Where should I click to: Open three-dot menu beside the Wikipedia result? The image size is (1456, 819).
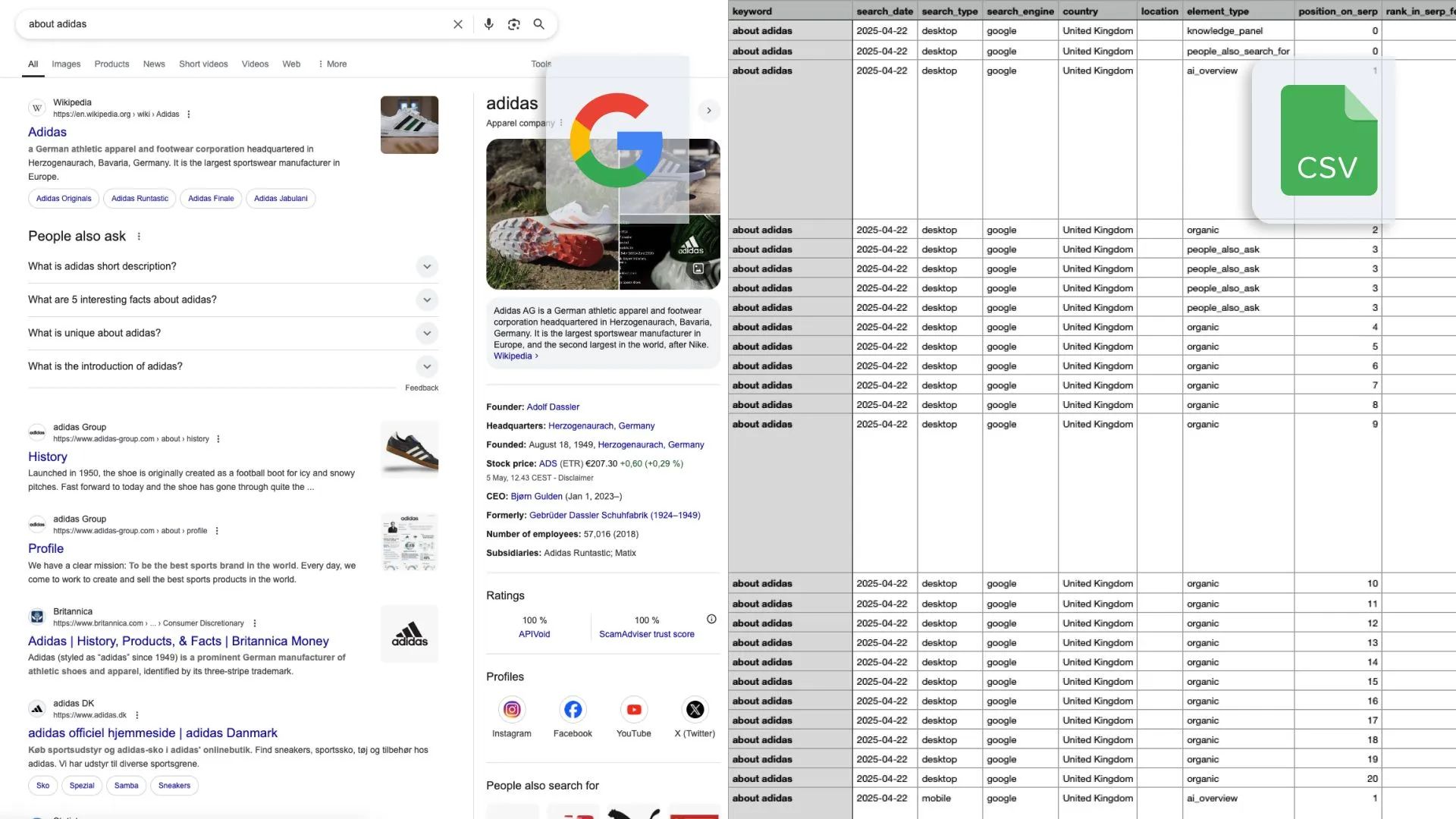pyautogui.click(x=188, y=114)
